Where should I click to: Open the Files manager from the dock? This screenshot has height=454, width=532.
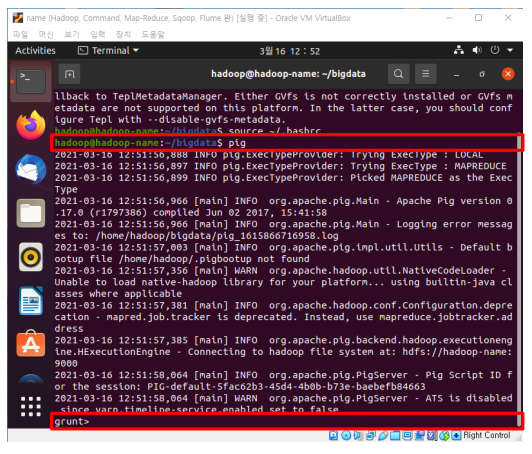31,213
